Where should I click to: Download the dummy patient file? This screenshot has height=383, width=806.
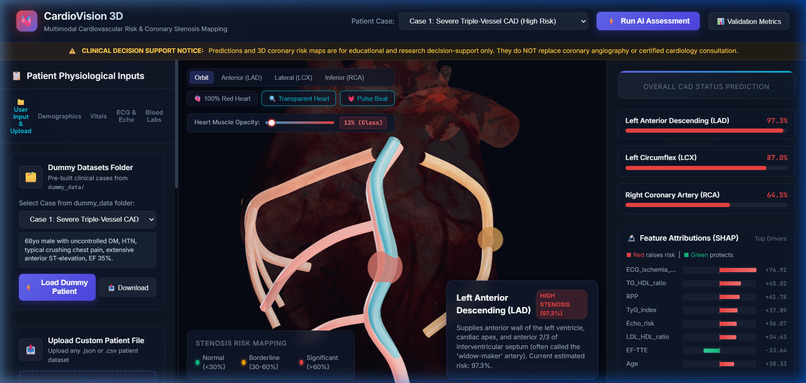[x=127, y=288]
